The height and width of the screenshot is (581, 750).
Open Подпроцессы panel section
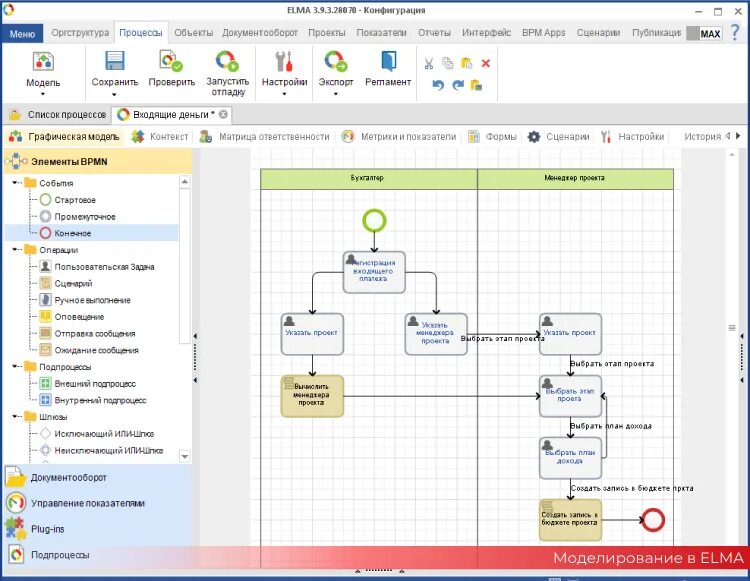coord(98,555)
